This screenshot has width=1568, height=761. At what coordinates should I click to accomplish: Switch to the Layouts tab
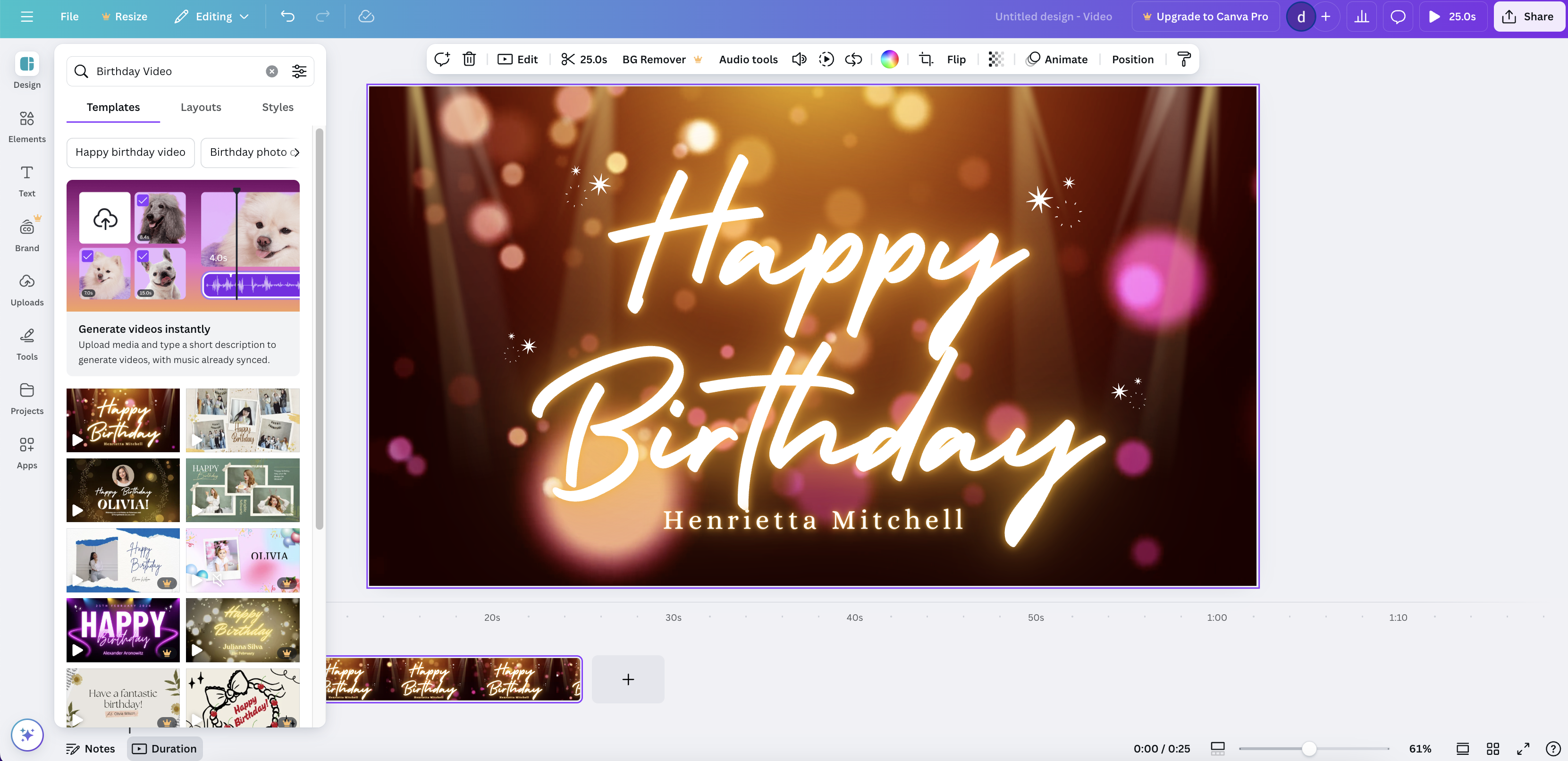coord(200,107)
